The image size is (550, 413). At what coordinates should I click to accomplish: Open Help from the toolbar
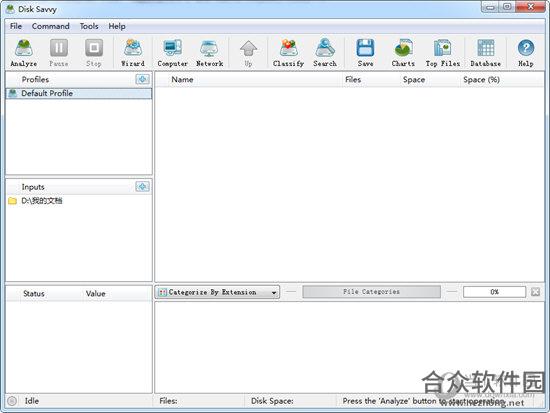tap(526, 53)
